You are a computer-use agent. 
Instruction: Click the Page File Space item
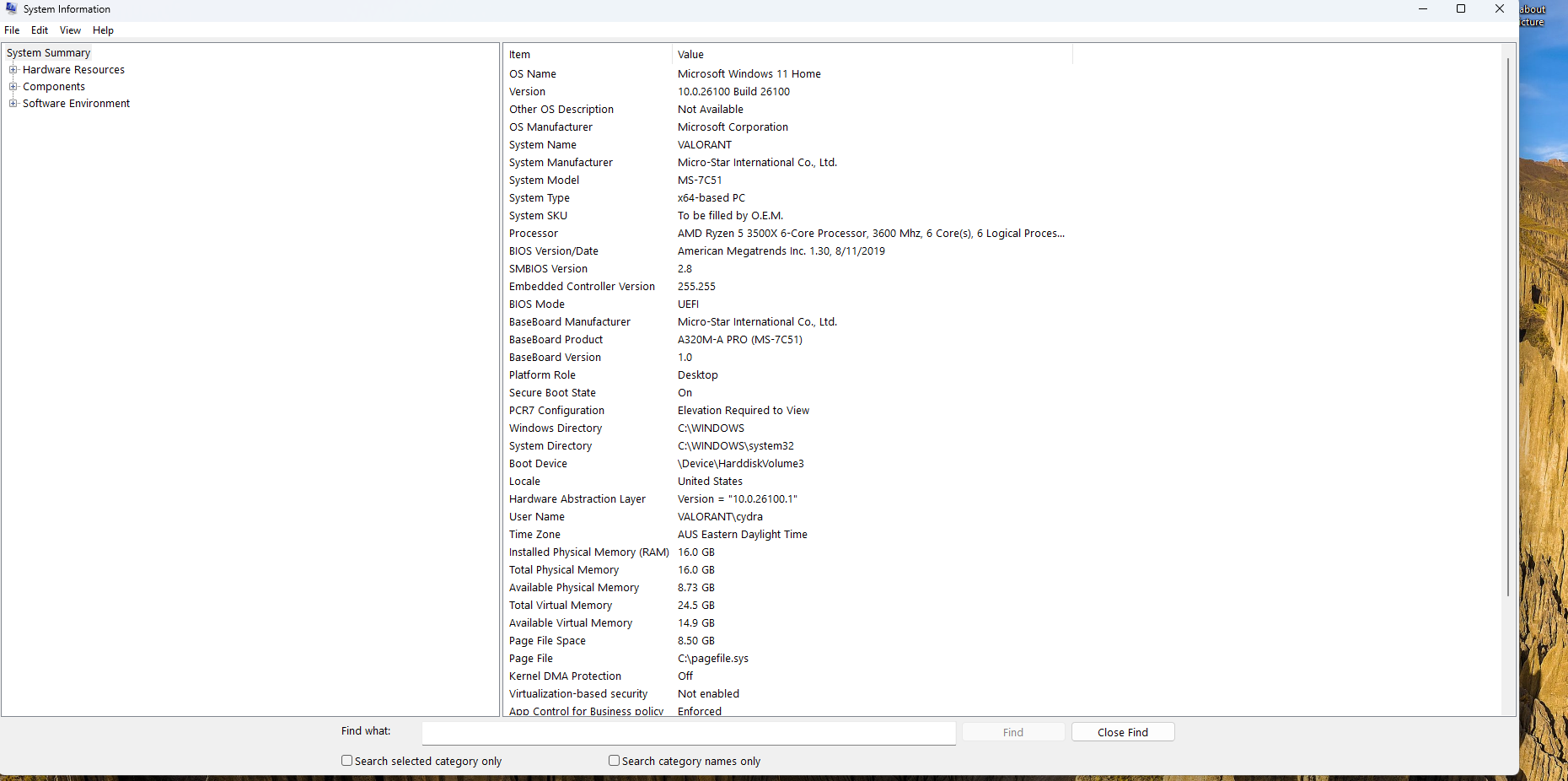point(547,641)
